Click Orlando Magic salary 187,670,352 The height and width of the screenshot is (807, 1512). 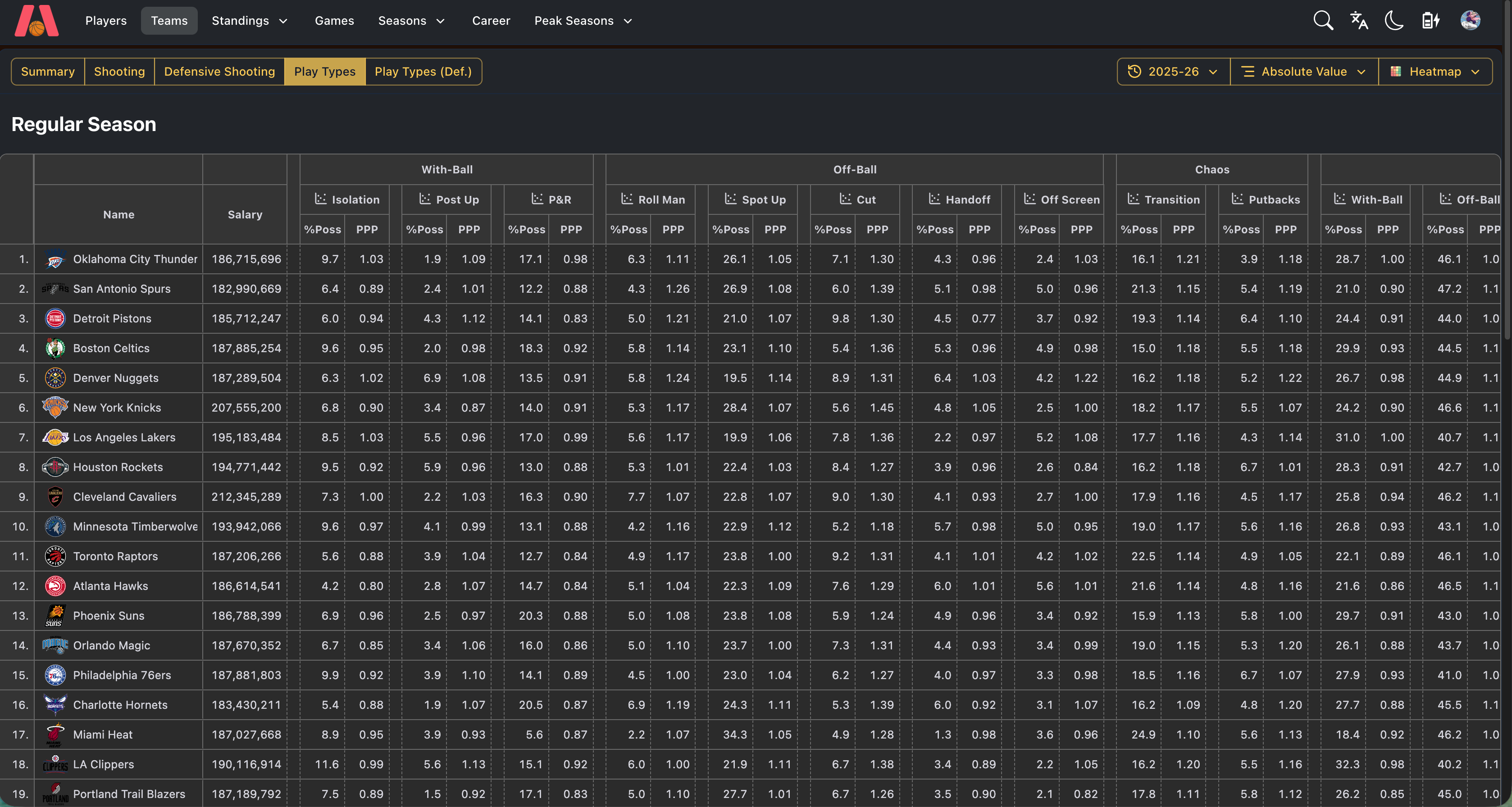pyautogui.click(x=246, y=646)
